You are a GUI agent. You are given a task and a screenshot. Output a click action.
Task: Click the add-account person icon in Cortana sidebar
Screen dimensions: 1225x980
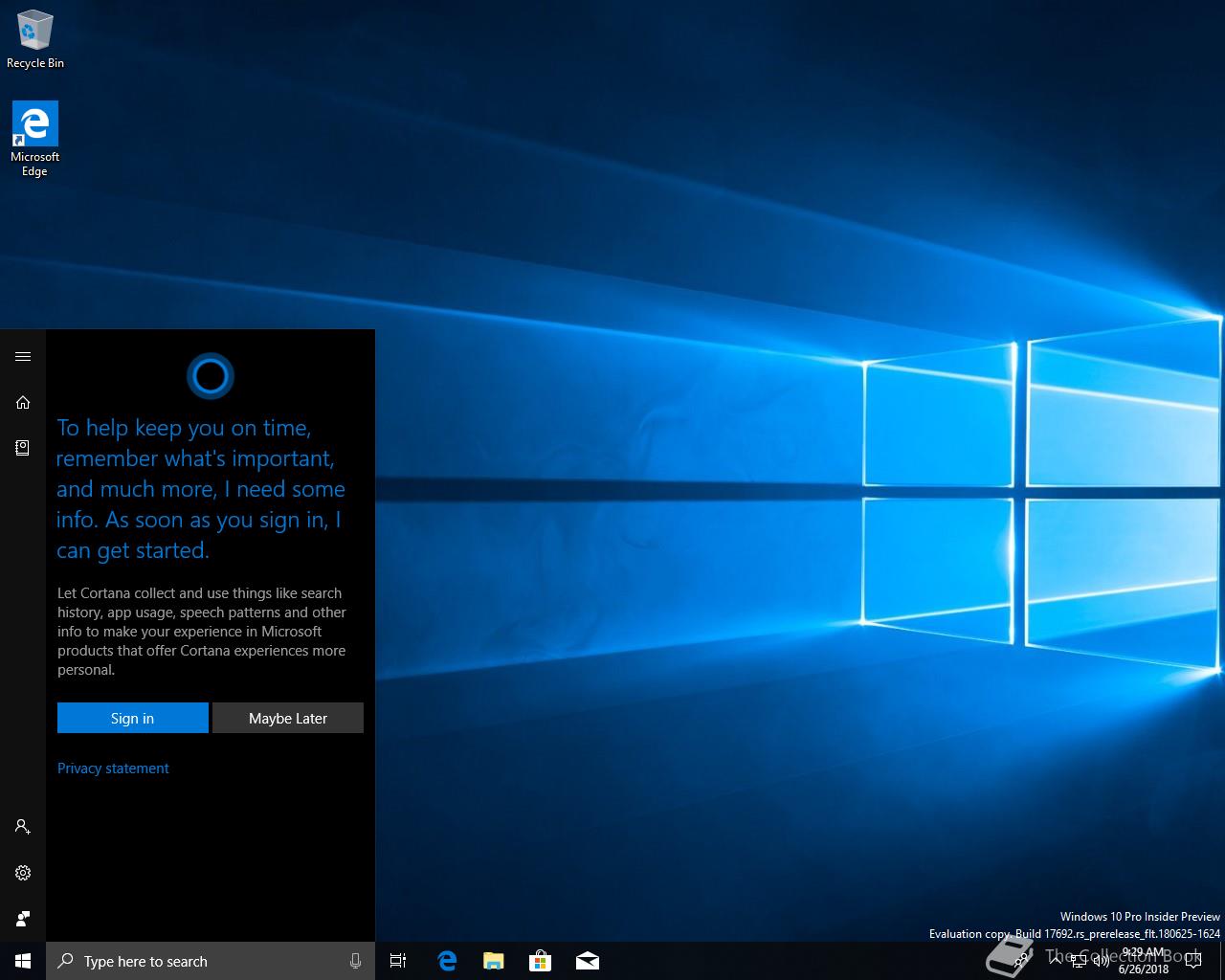(x=23, y=827)
